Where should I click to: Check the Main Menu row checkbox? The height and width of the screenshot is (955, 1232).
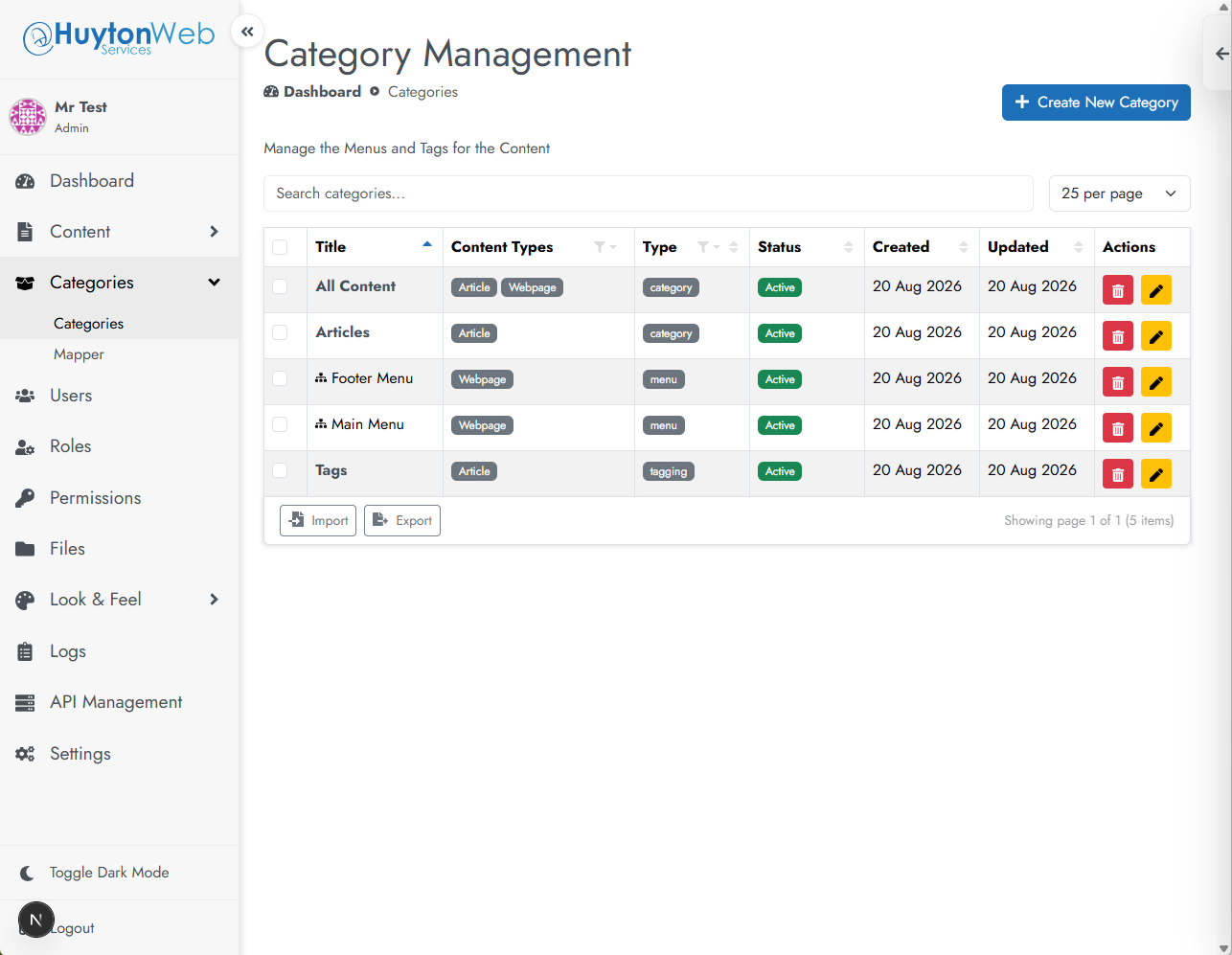coord(280,424)
